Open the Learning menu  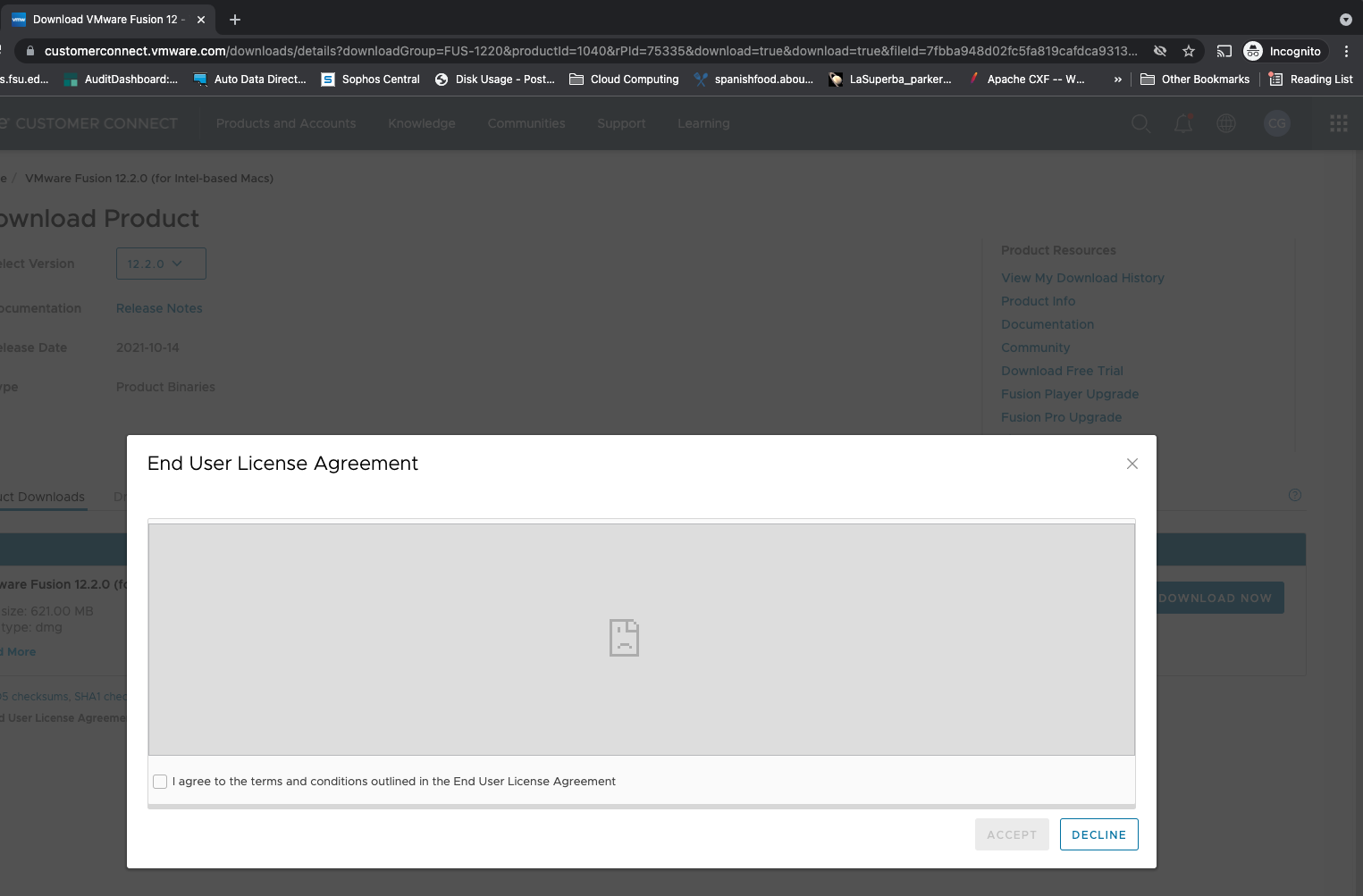coord(703,123)
